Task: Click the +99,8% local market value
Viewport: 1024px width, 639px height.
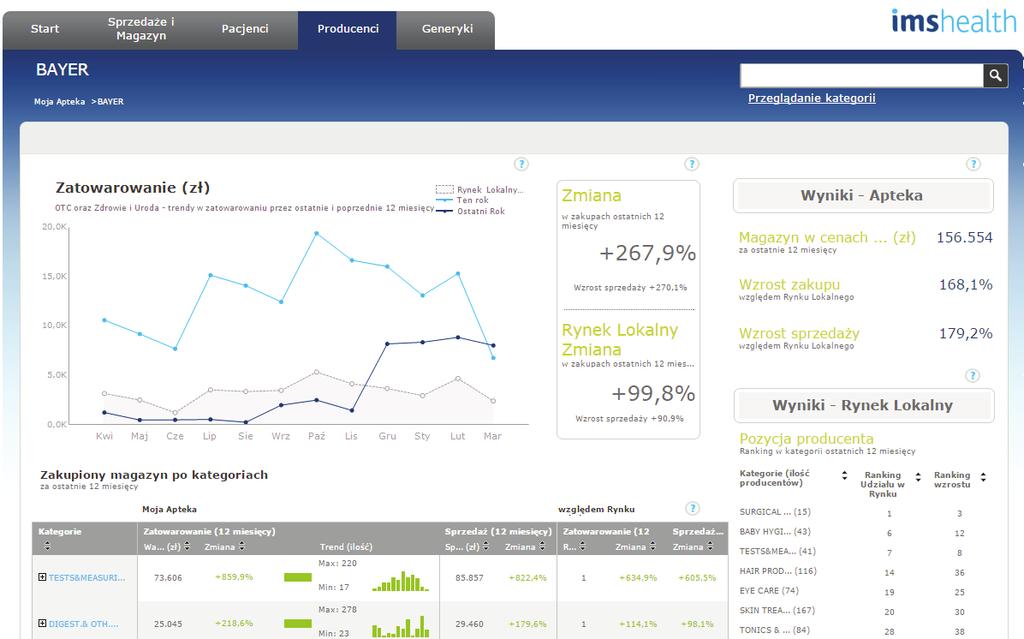Action: tap(653, 393)
